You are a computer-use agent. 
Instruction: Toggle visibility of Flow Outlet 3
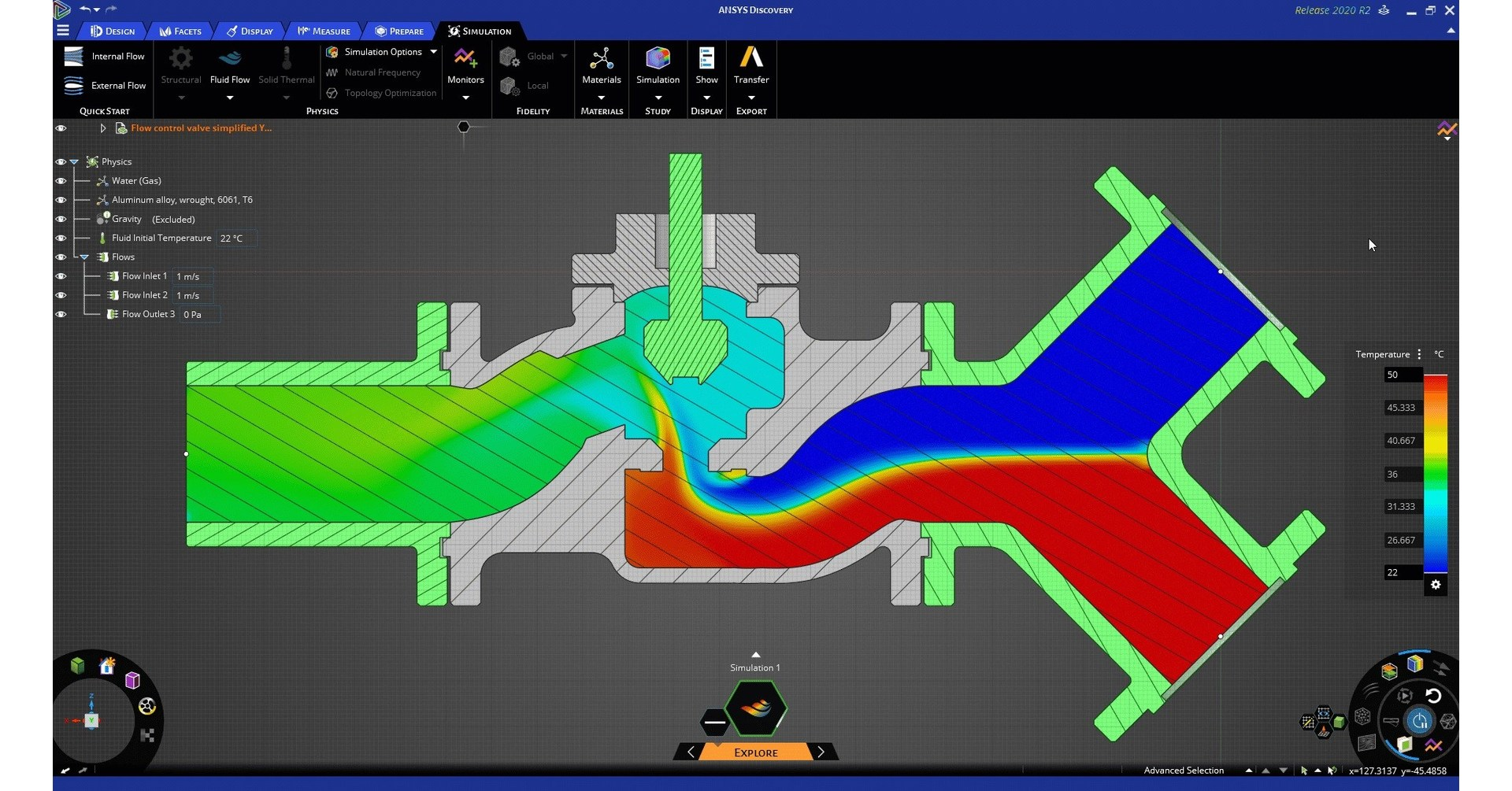point(61,314)
